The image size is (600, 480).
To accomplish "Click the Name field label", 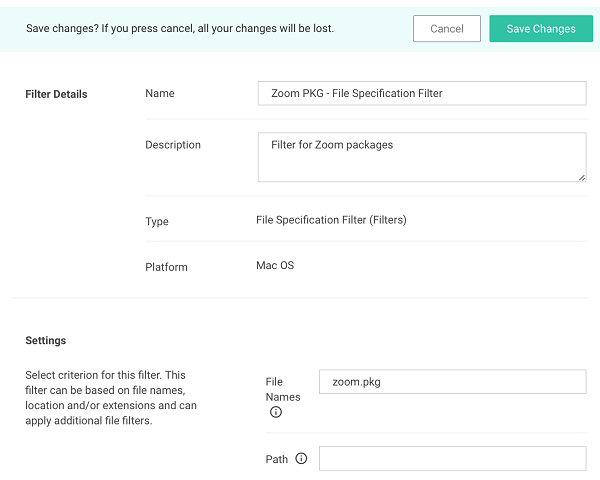I will (160, 93).
